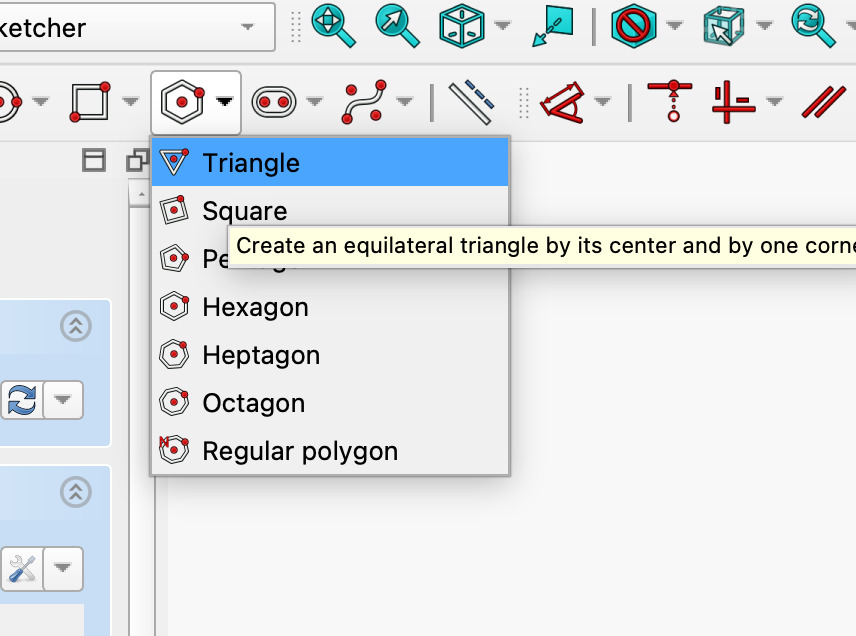This screenshot has height=636, width=856.
Task: Click the coincident point-on-object constraint icon
Action: point(670,102)
